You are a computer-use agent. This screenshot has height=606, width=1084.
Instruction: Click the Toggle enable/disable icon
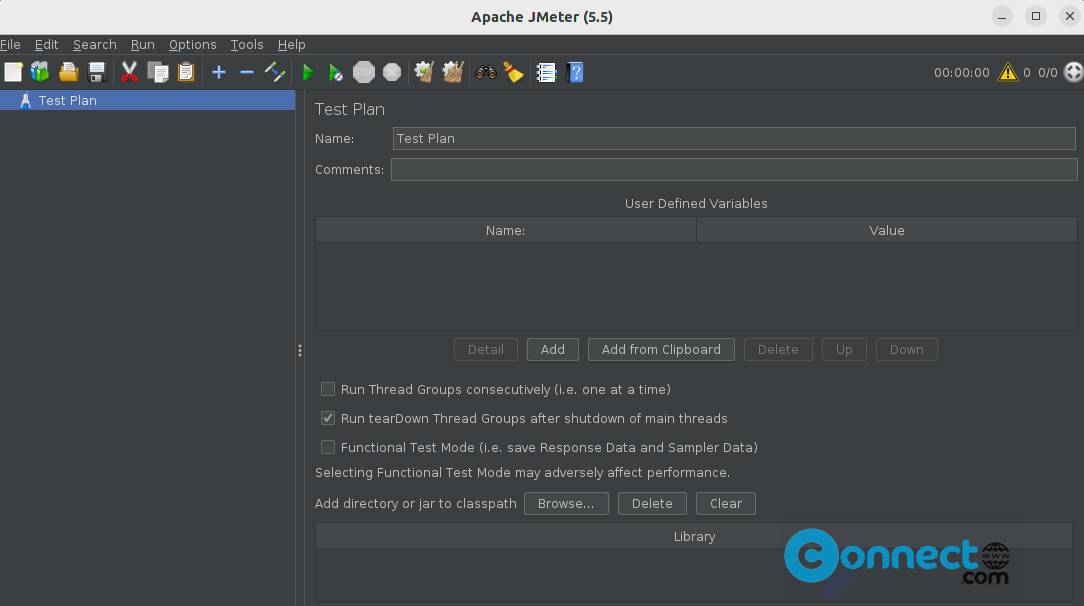275,72
